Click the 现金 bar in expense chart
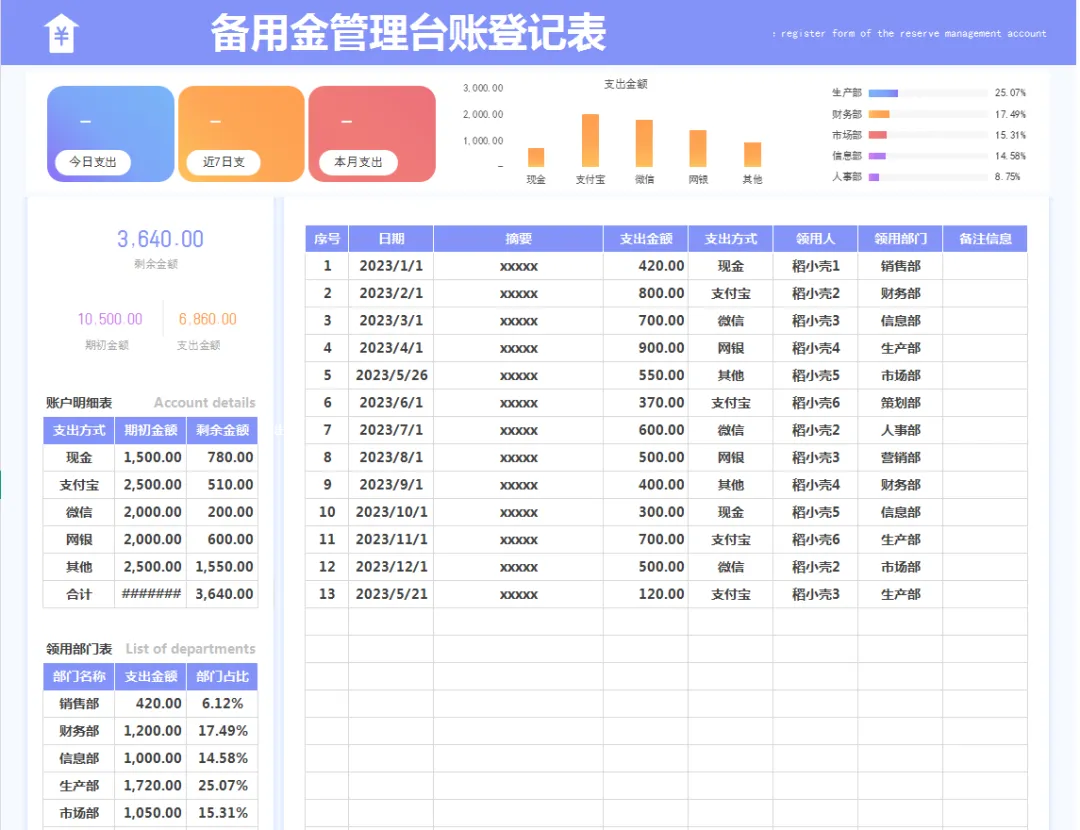1080x830 pixels. 536,157
